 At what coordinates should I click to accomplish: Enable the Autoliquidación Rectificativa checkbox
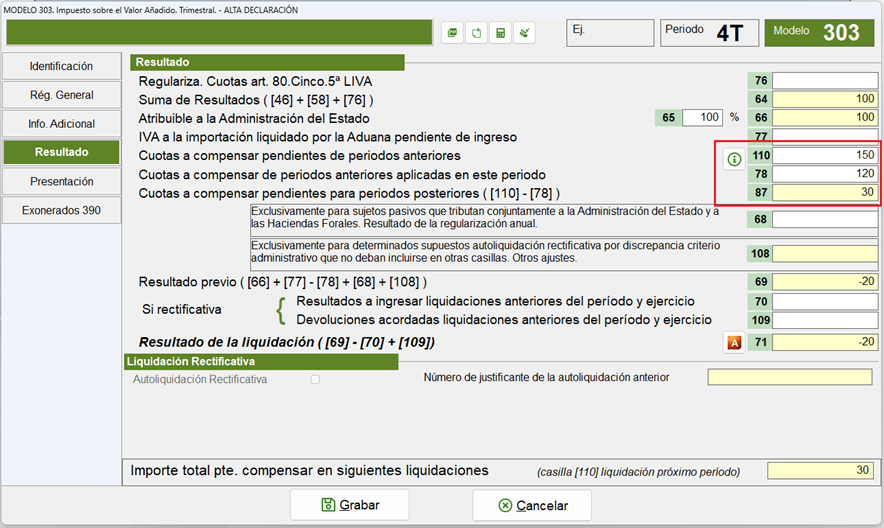click(x=315, y=379)
